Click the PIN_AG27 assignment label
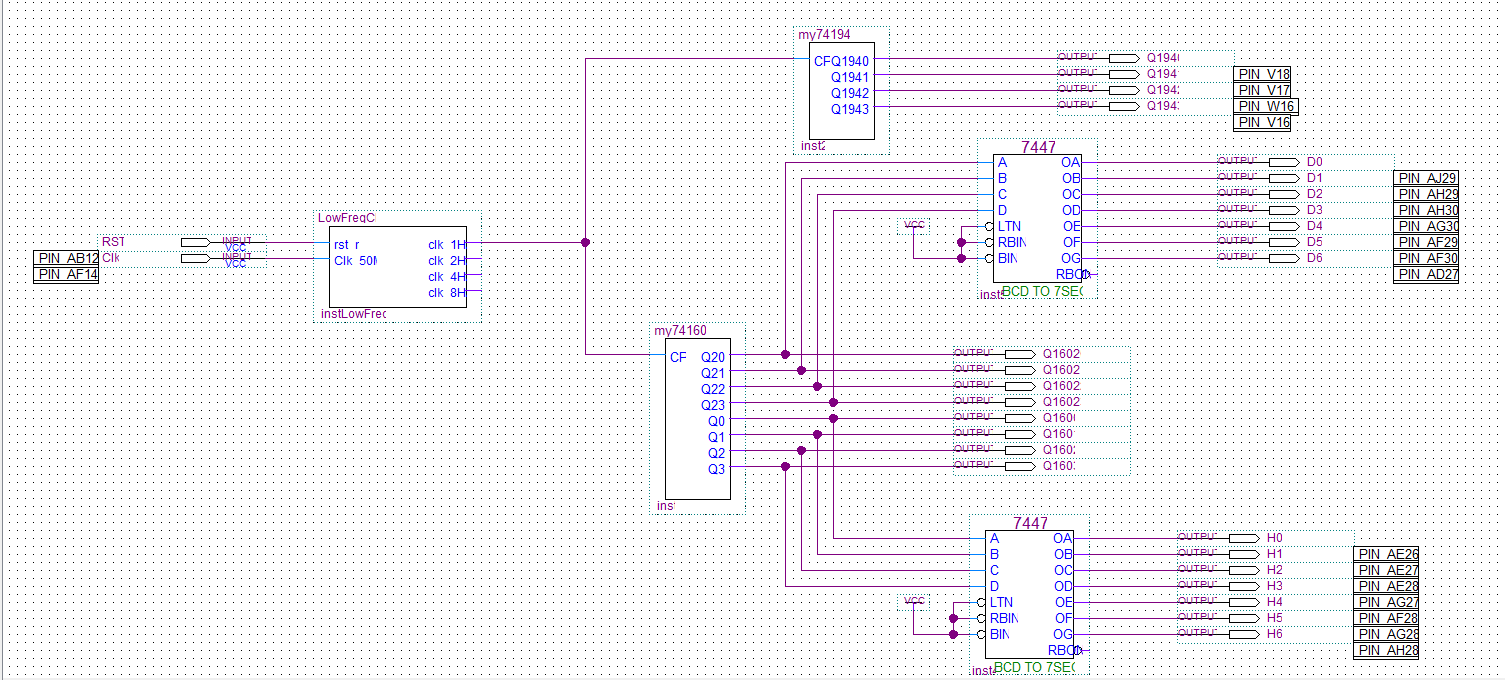 tap(1386, 603)
